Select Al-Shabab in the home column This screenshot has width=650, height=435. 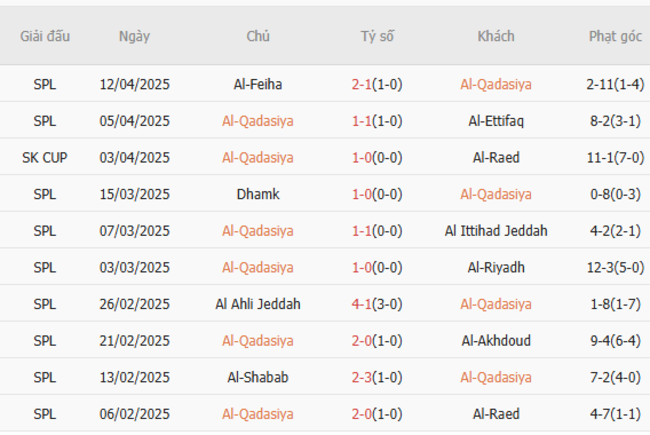[x=257, y=377]
